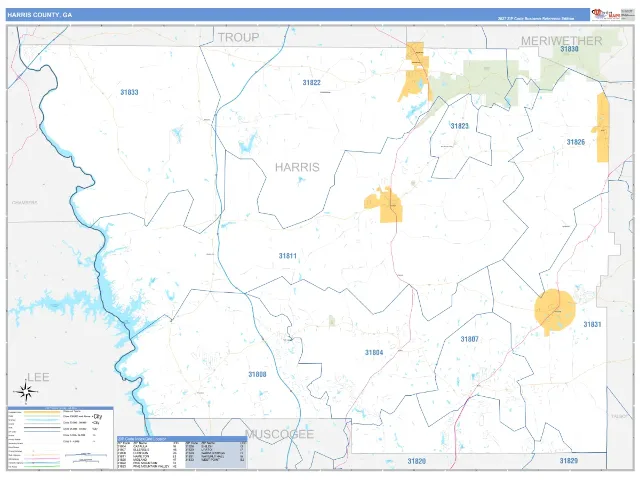
Task: Click the map legend title bar
Action: tap(60, 408)
